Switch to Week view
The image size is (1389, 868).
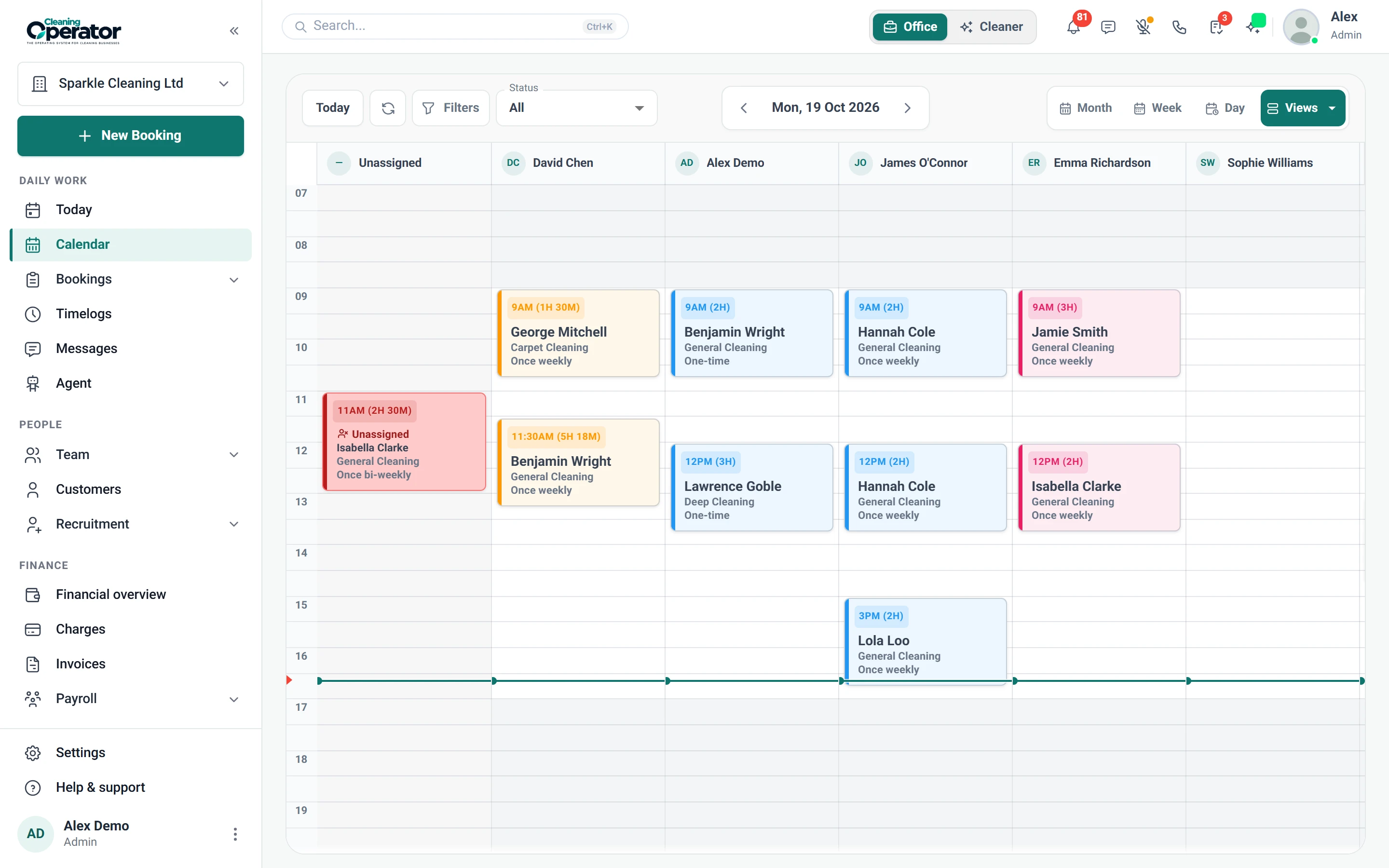[1157, 108]
